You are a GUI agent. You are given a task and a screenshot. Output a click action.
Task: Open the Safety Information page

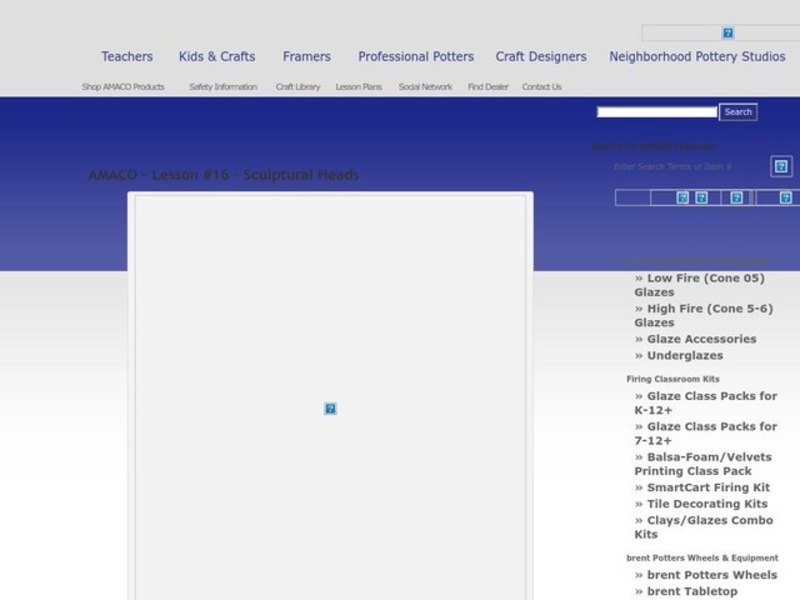pos(223,87)
